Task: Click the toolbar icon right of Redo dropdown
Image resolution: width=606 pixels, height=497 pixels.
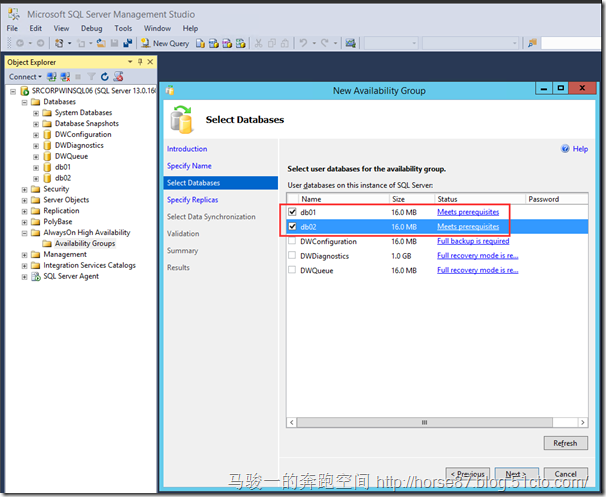Action: (351, 43)
